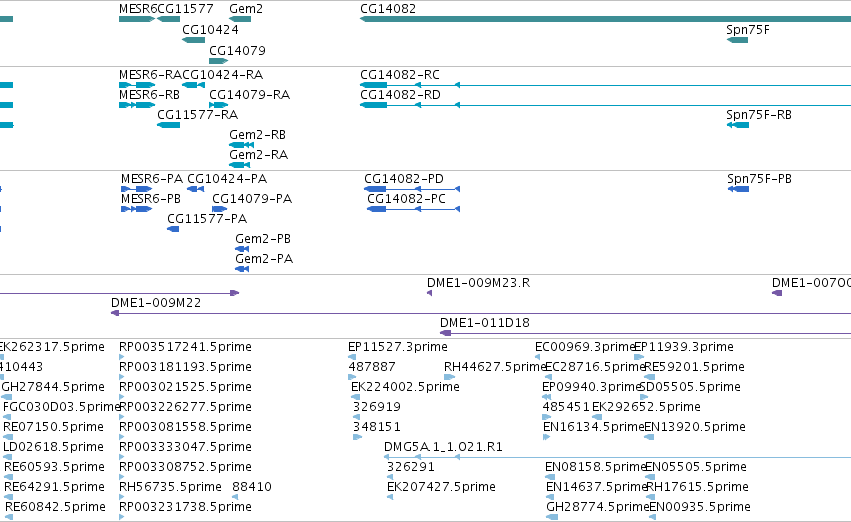Click transcript CG14082-RD label
The image size is (851, 522).
pos(401,94)
